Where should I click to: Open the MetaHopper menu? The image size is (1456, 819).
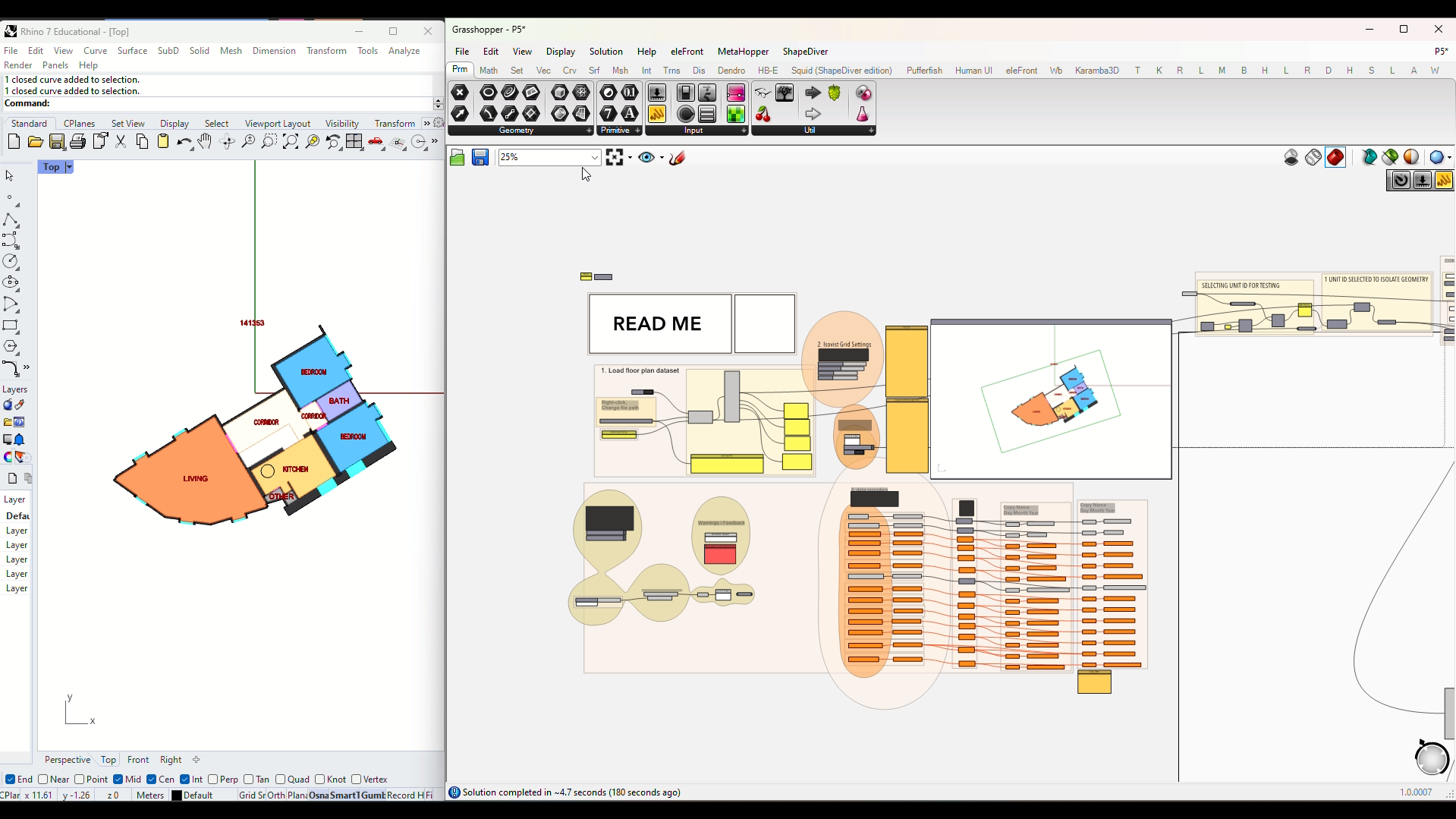(x=743, y=52)
